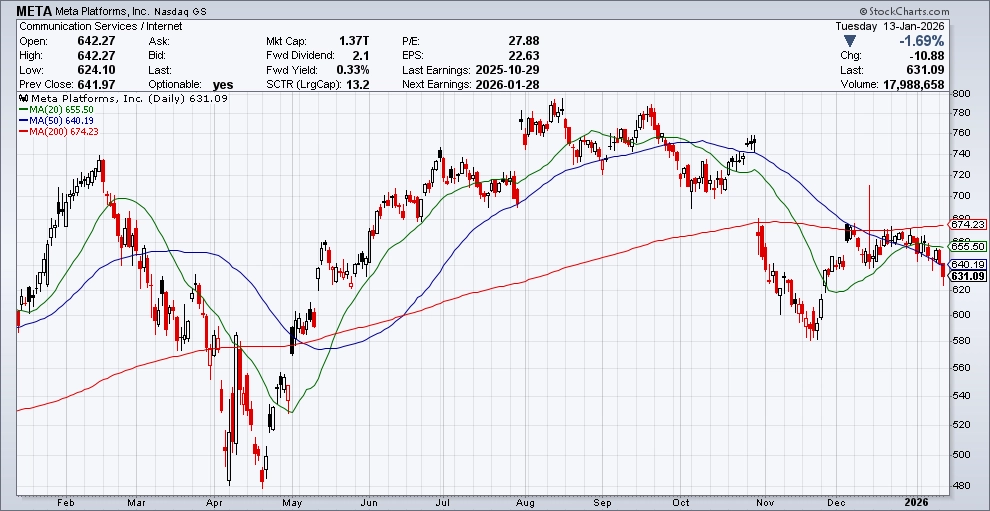Click the Chg value -10.88

coord(927,56)
